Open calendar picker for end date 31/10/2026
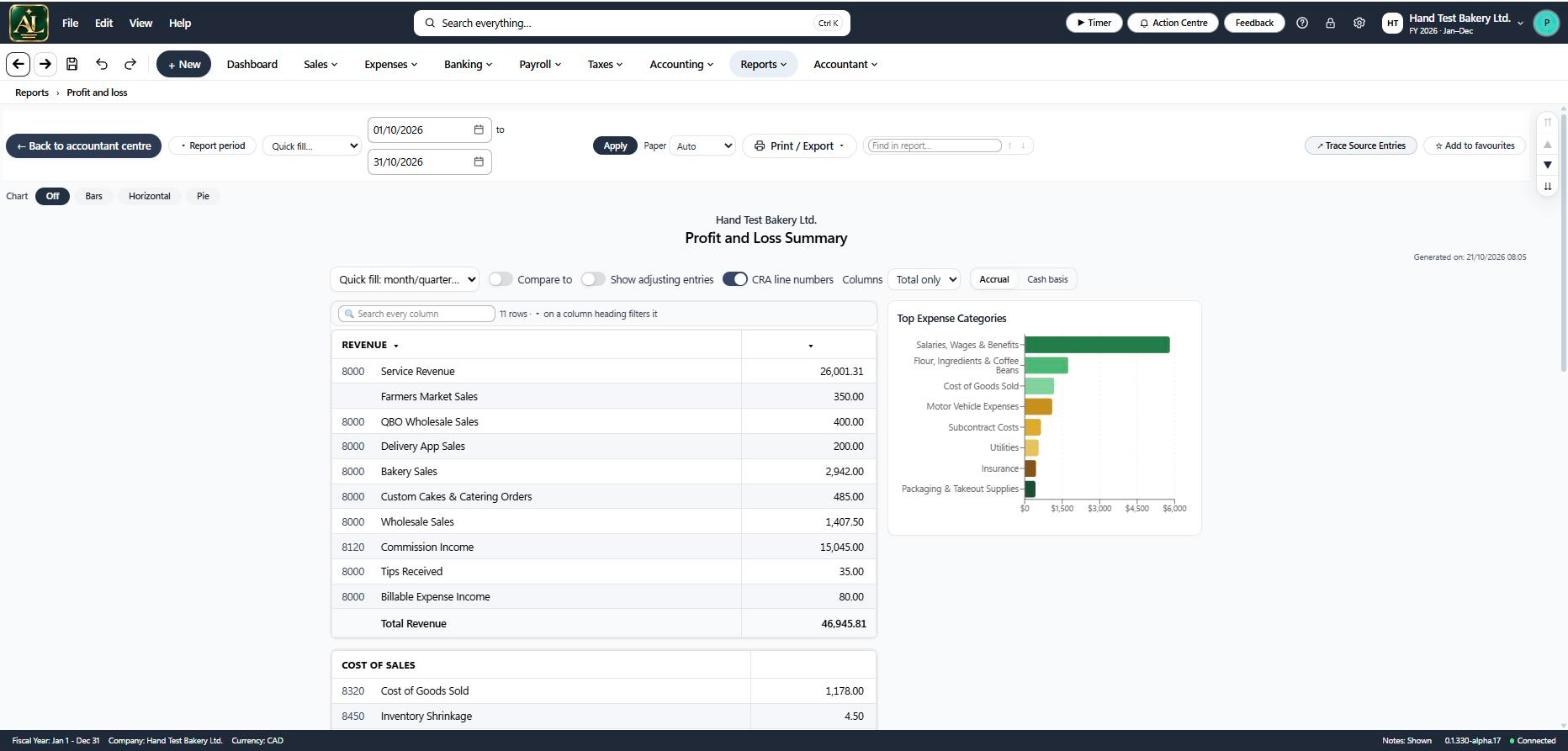This screenshot has height=751, width=1568. tap(479, 162)
